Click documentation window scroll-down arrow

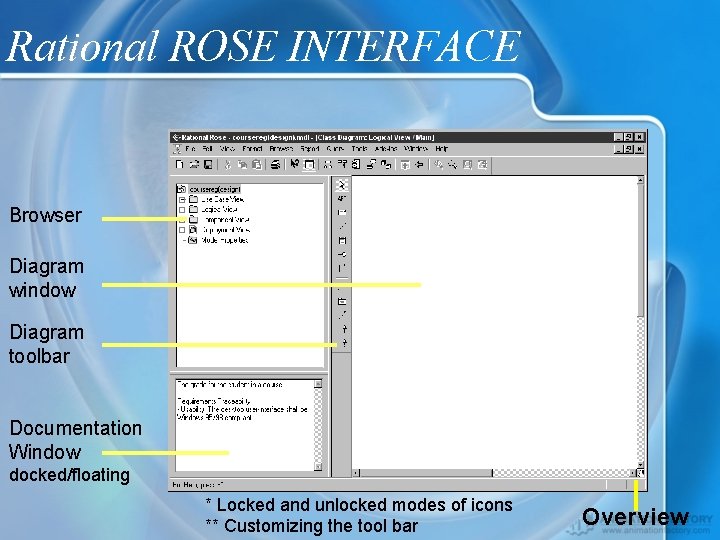click(318, 467)
